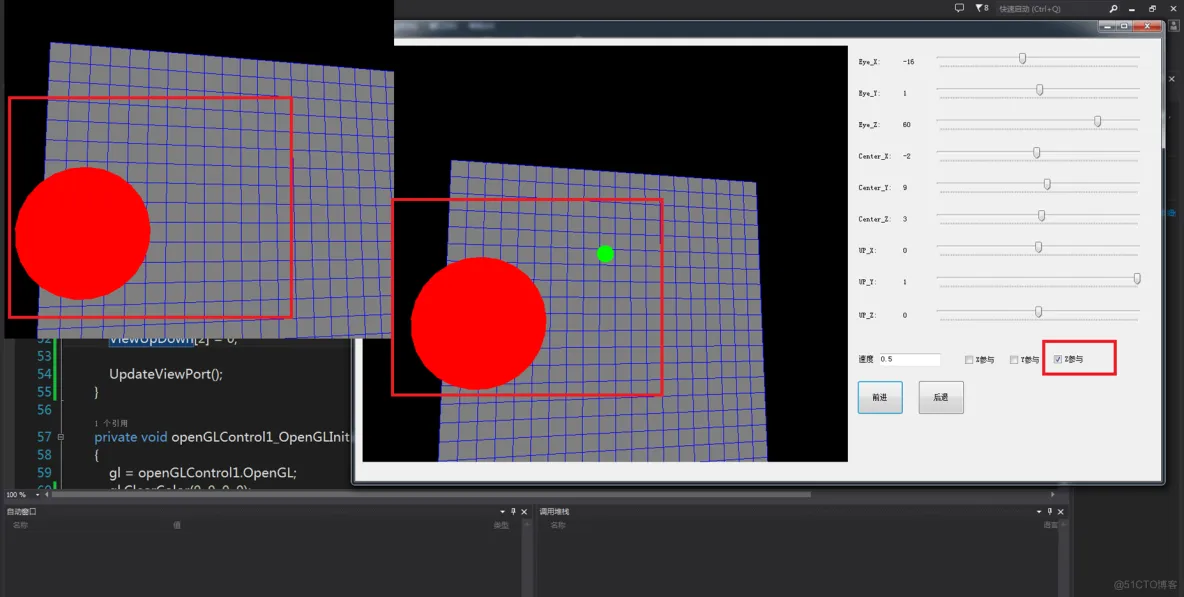
Task: Click the Center_Y slider thumb
Action: [x=1047, y=184]
